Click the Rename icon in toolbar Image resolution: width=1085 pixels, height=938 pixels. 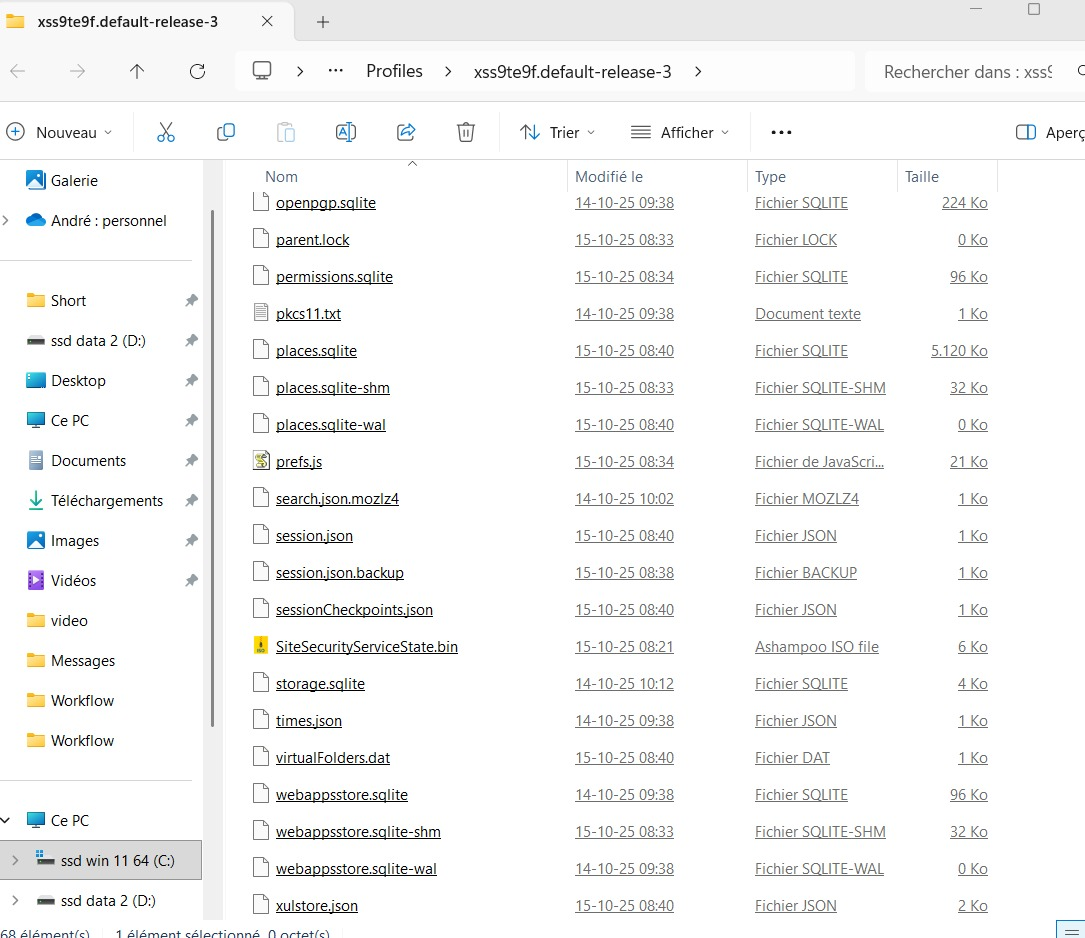point(346,132)
